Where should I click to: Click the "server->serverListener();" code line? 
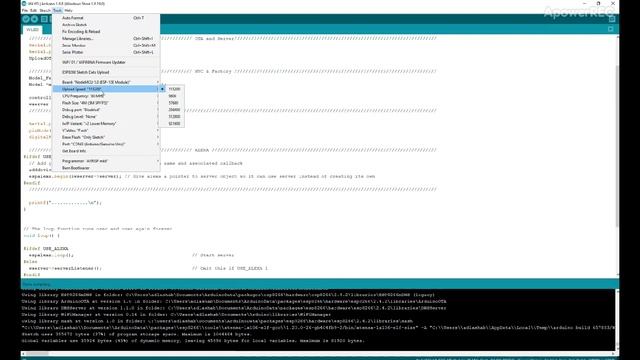[65, 268]
